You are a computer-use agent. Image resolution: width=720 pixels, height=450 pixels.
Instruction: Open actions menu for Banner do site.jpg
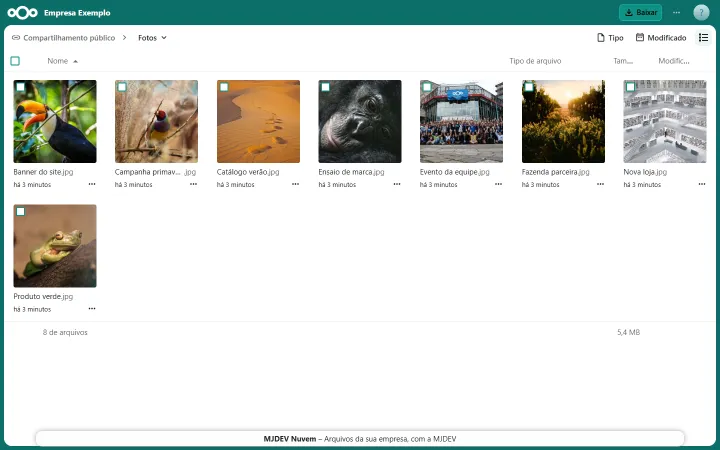[92, 184]
